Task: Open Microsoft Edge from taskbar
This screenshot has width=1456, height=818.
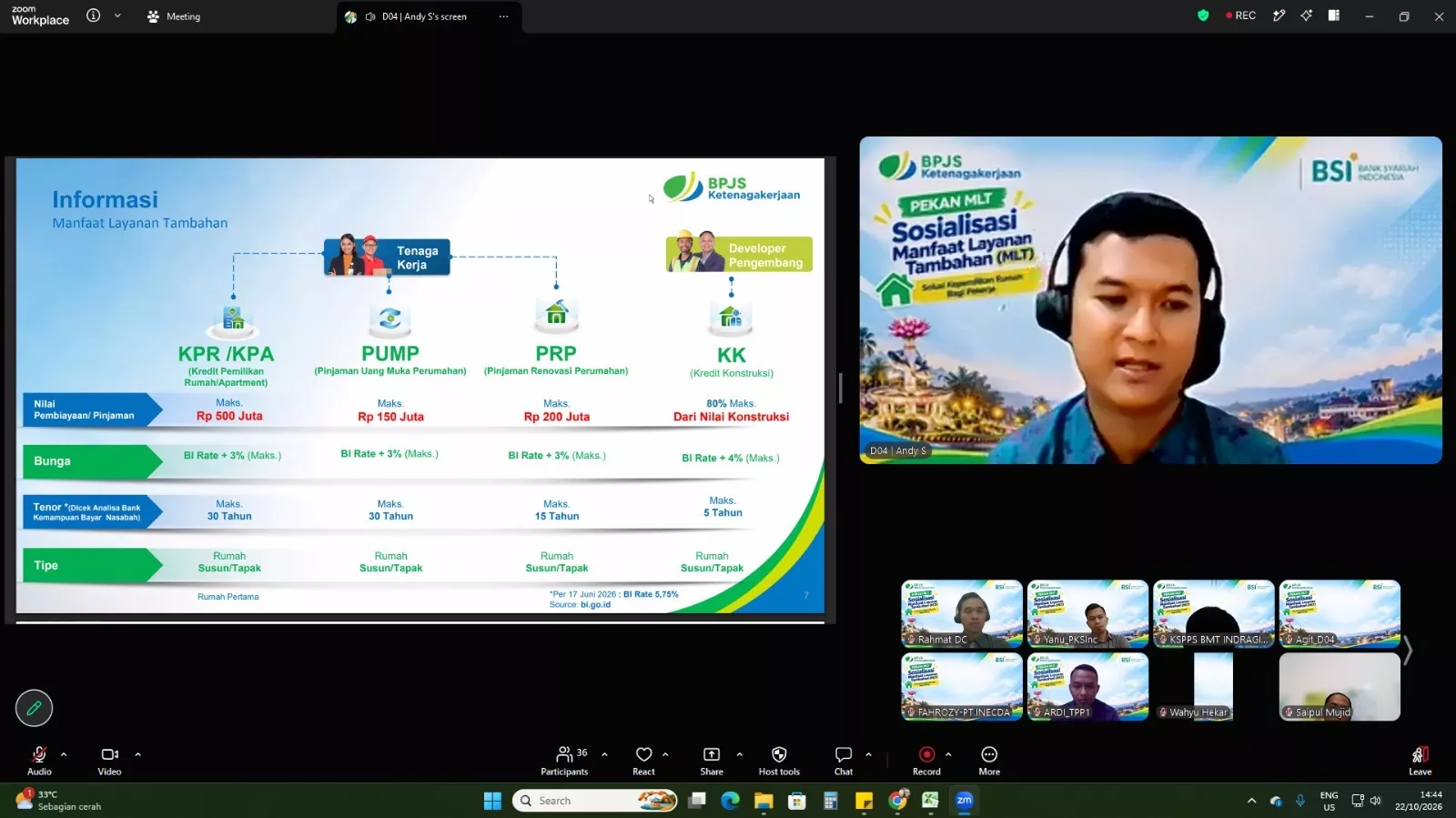Action: [x=731, y=801]
